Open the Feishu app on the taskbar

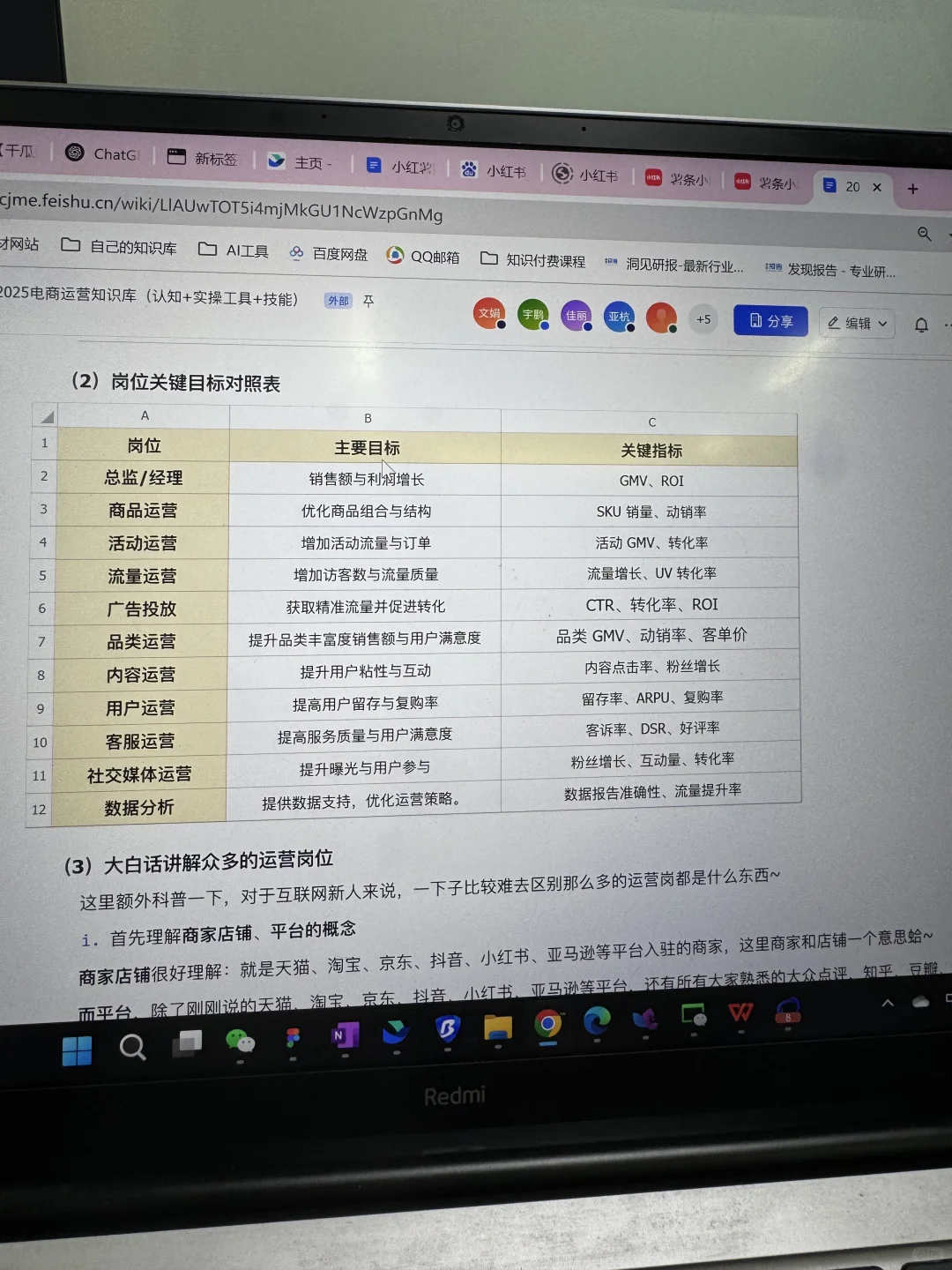pyautogui.click(x=396, y=1033)
